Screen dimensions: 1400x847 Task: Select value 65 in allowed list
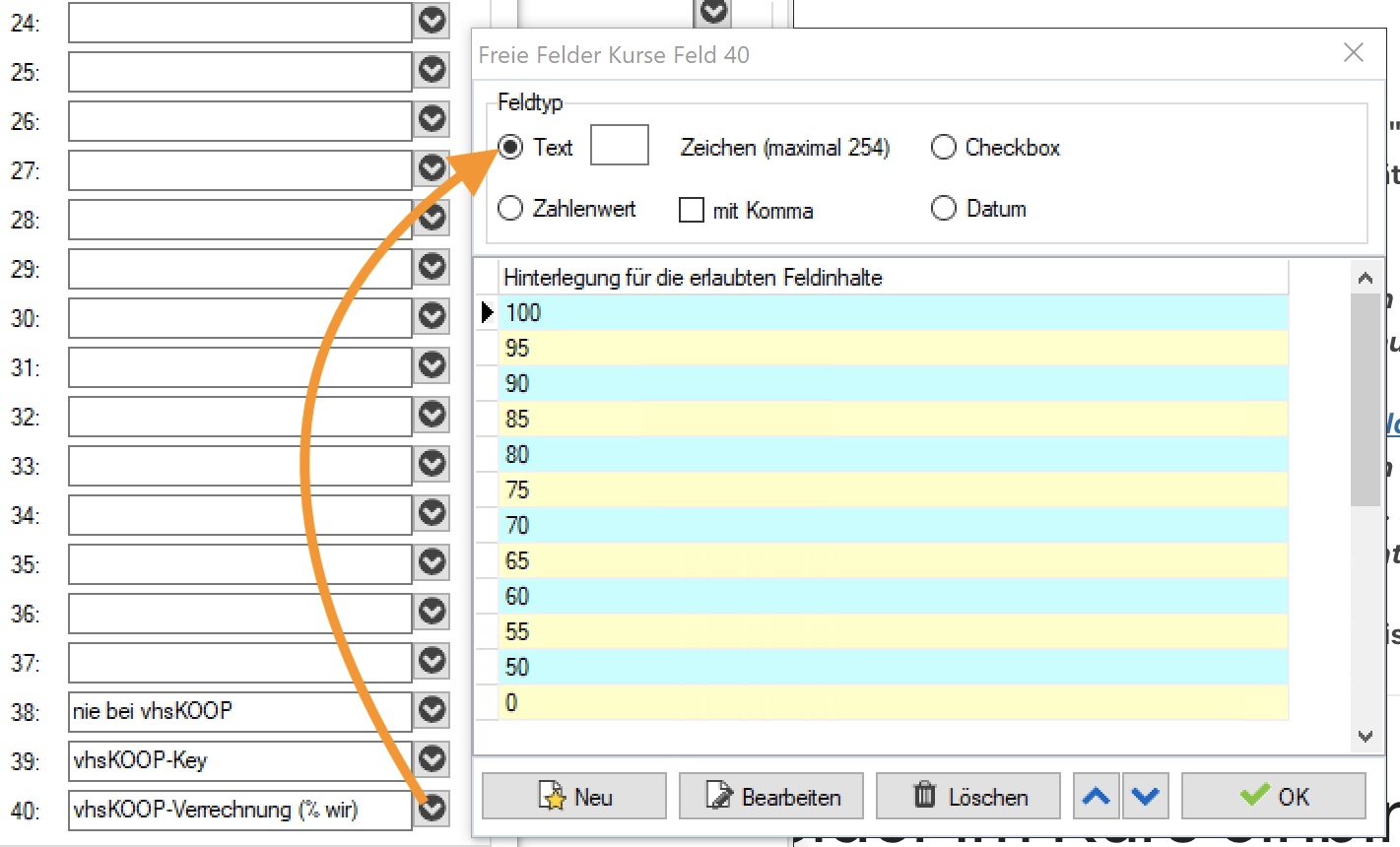[x=894, y=560]
